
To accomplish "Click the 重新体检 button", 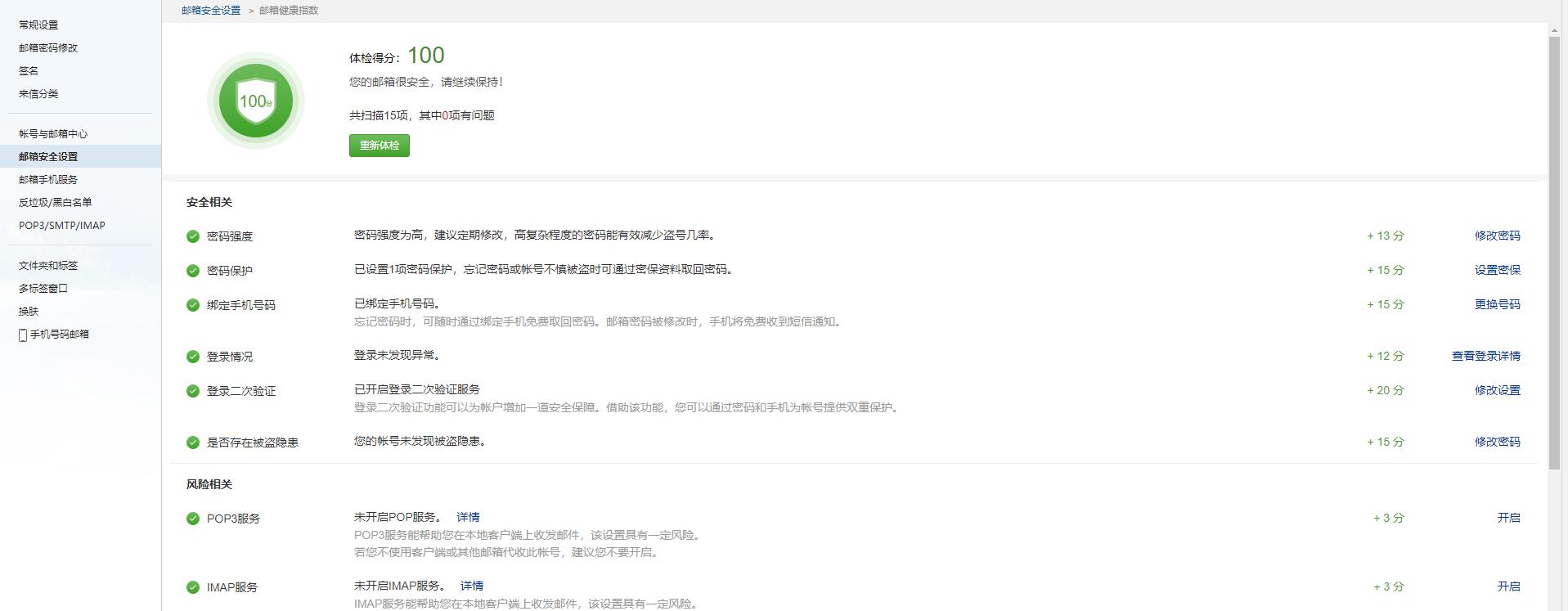I will (380, 146).
